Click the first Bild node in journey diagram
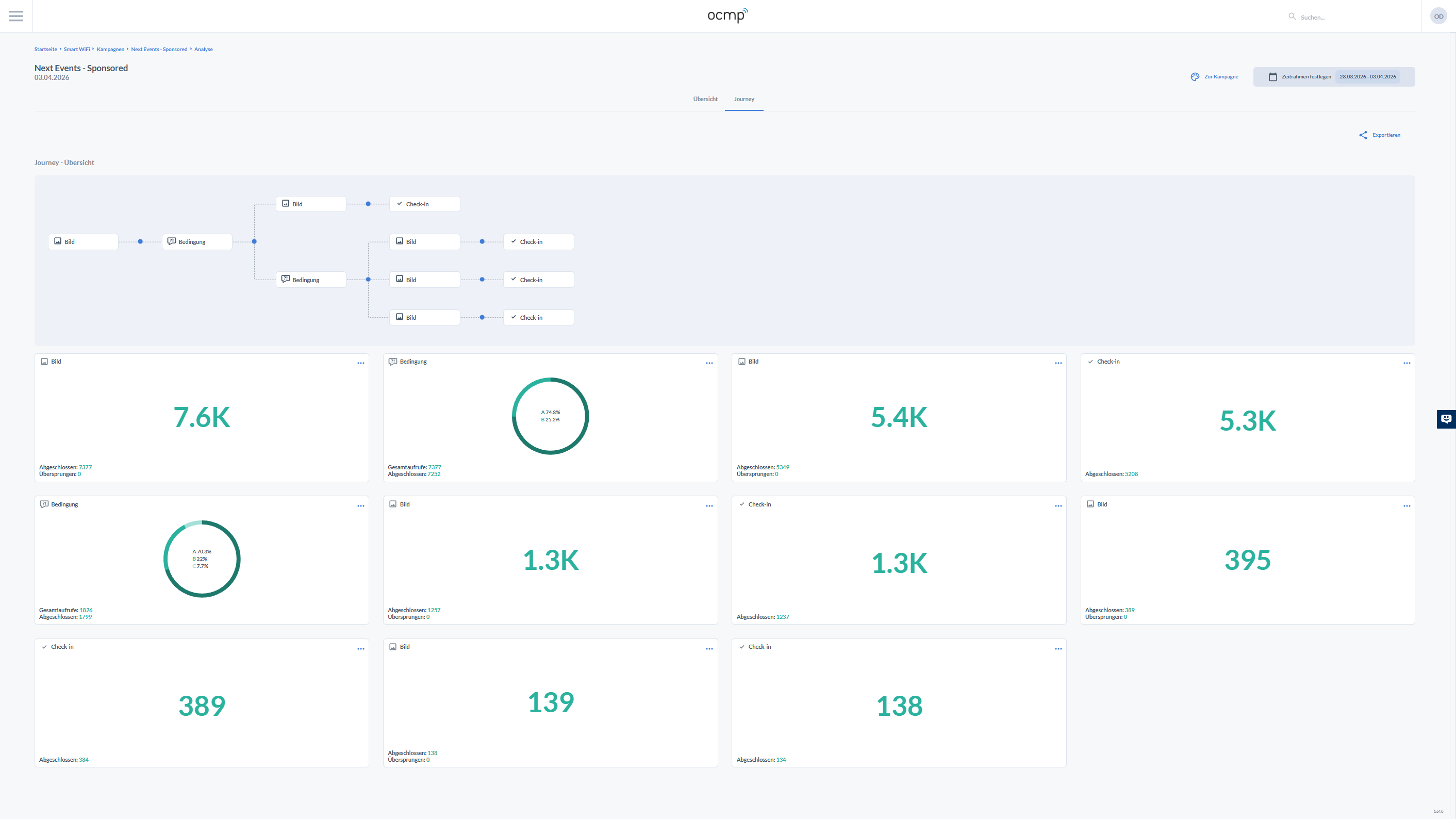The height and width of the screenshot is (819, 1456). [x=83, y=242]
